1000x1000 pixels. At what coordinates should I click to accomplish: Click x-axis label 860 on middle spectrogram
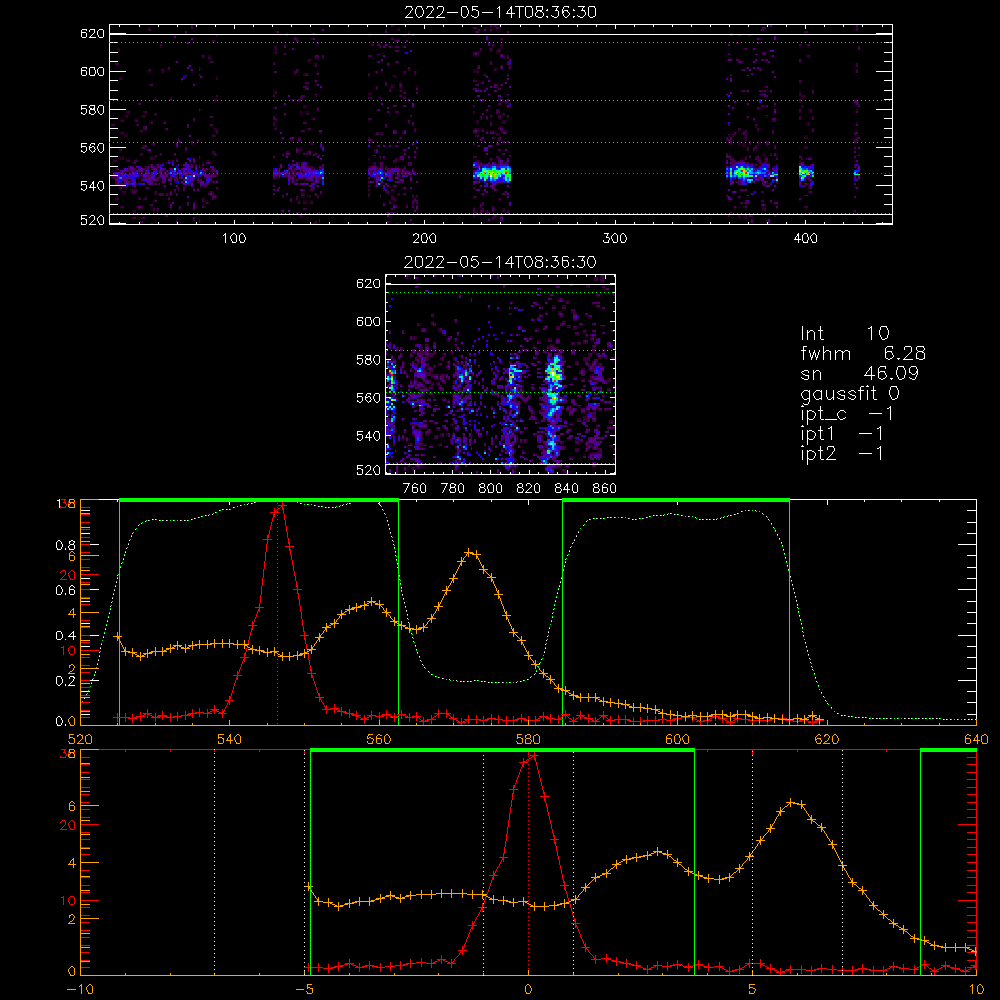605,489
